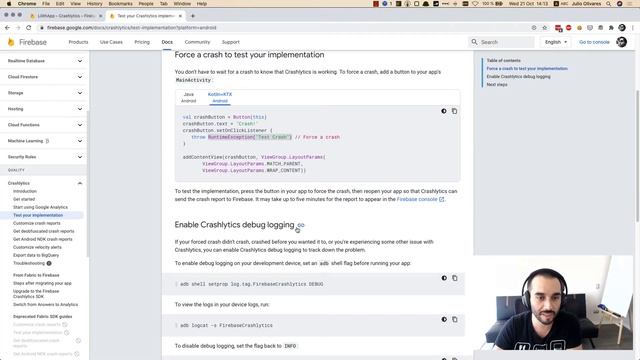This screenshot has width=640, height=360.
Task: Open Get deobfuscated crash reports page
Action: (44, 231)
